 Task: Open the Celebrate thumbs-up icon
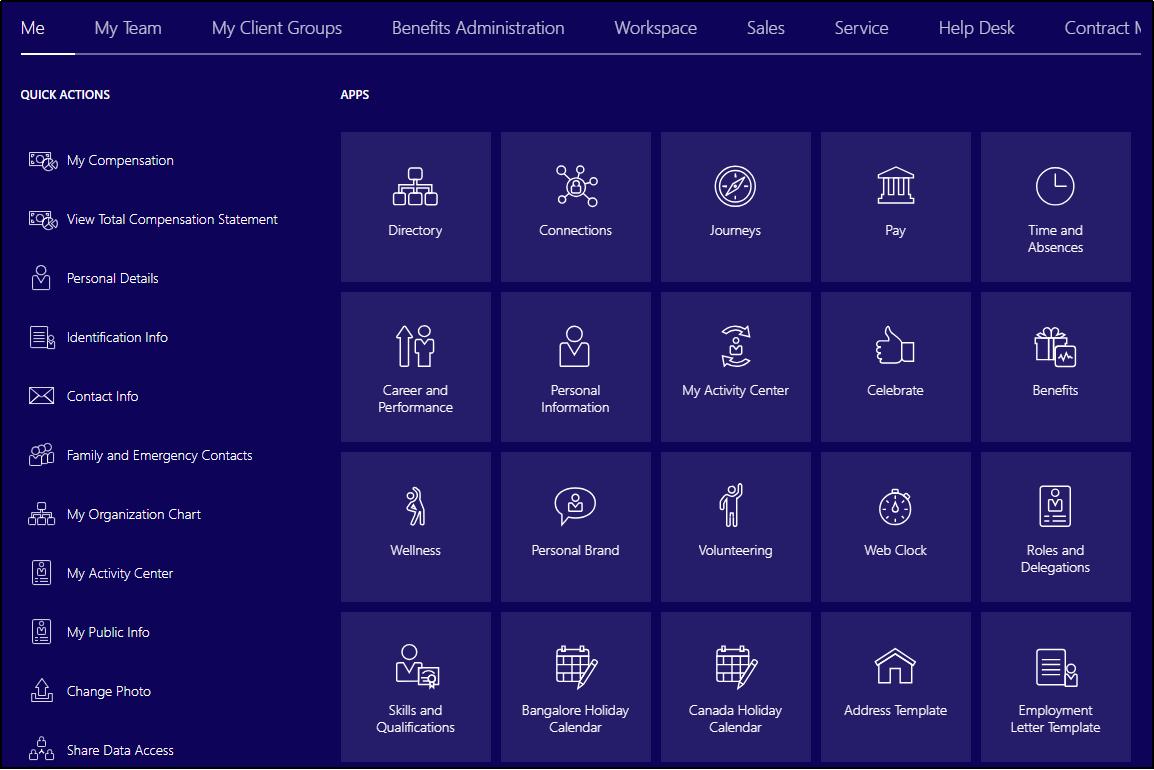(x=895, y=347)
